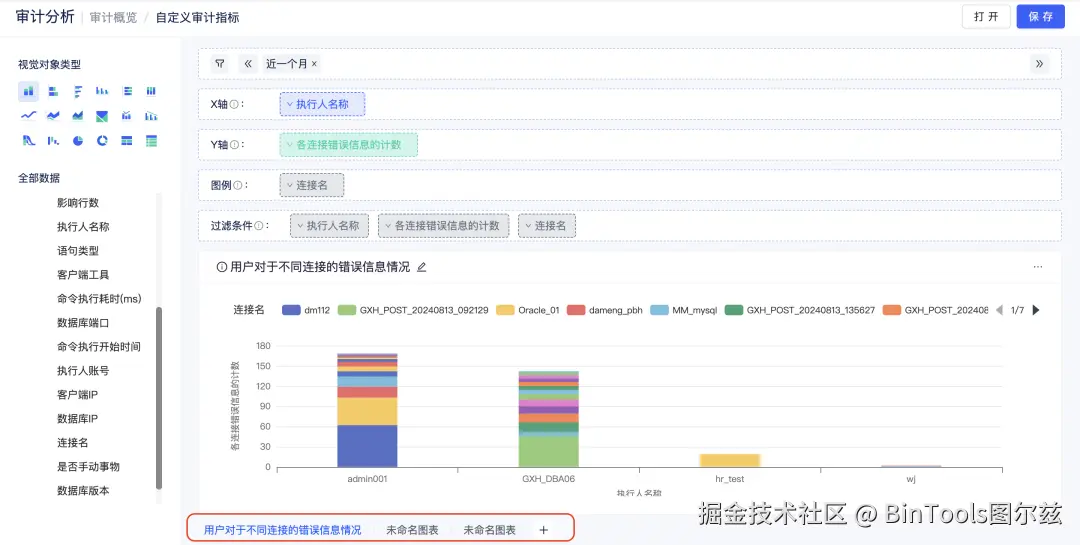
Task: Select 语句类型 in the data list
Action: tap(78, 251)
